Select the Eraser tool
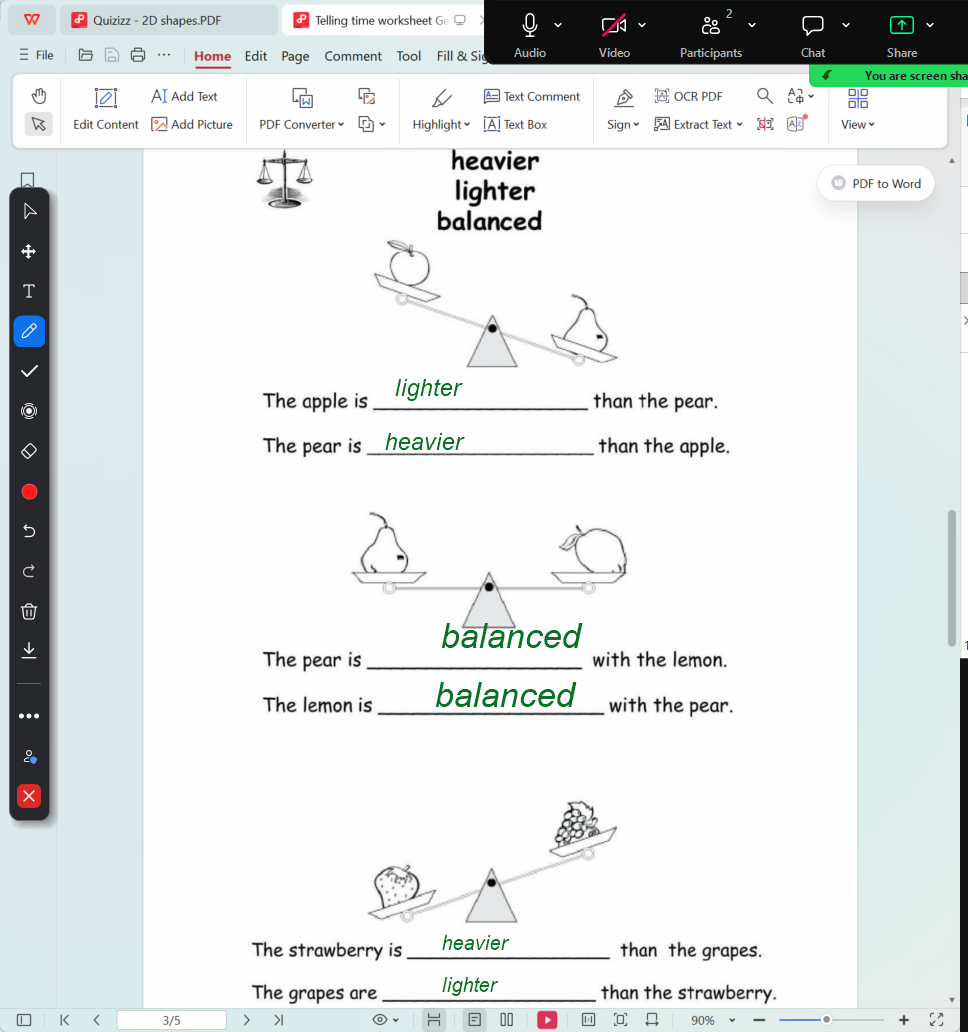This screenshot has width=968, height=1032. click(29, 452)
